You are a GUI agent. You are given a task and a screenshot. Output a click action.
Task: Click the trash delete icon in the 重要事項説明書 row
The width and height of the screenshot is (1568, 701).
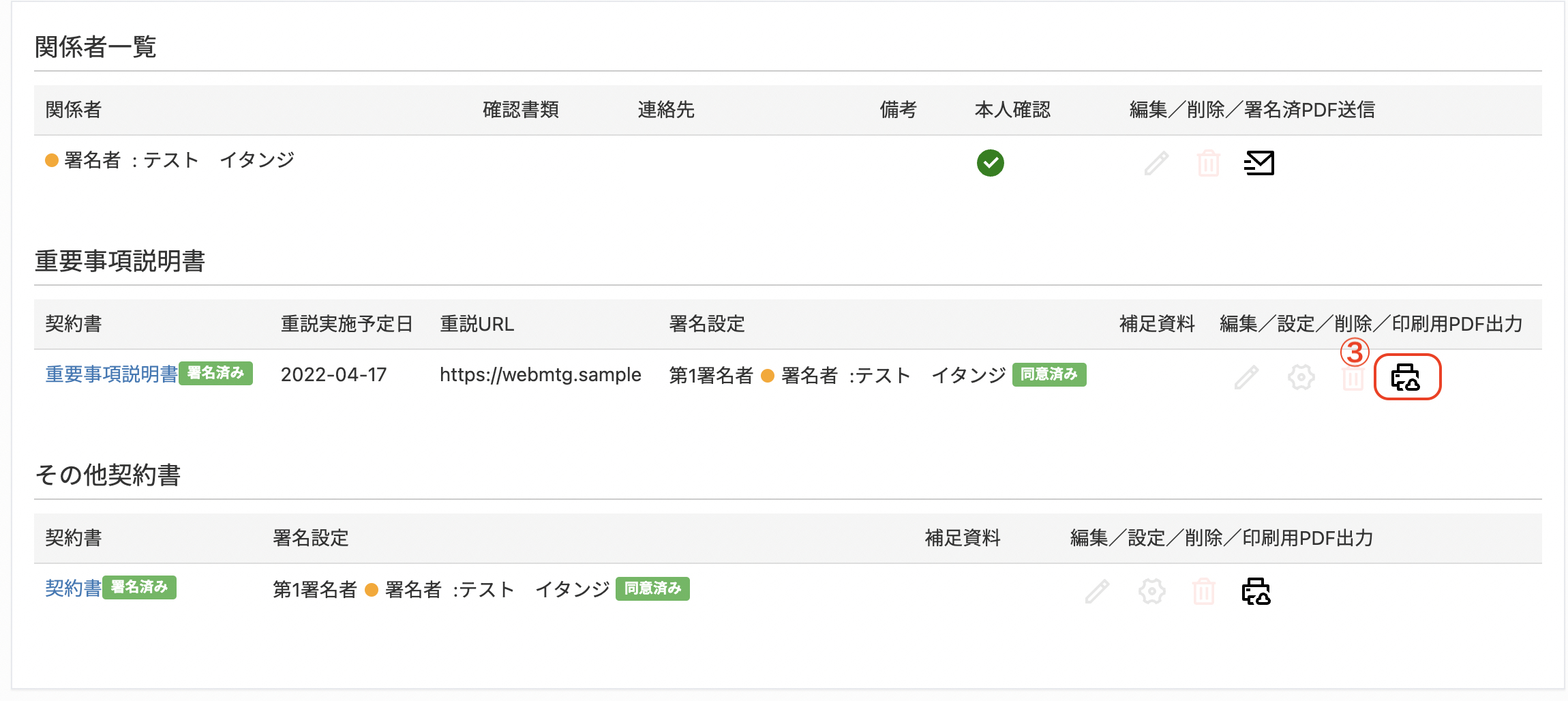click(x=1353, y=378)
